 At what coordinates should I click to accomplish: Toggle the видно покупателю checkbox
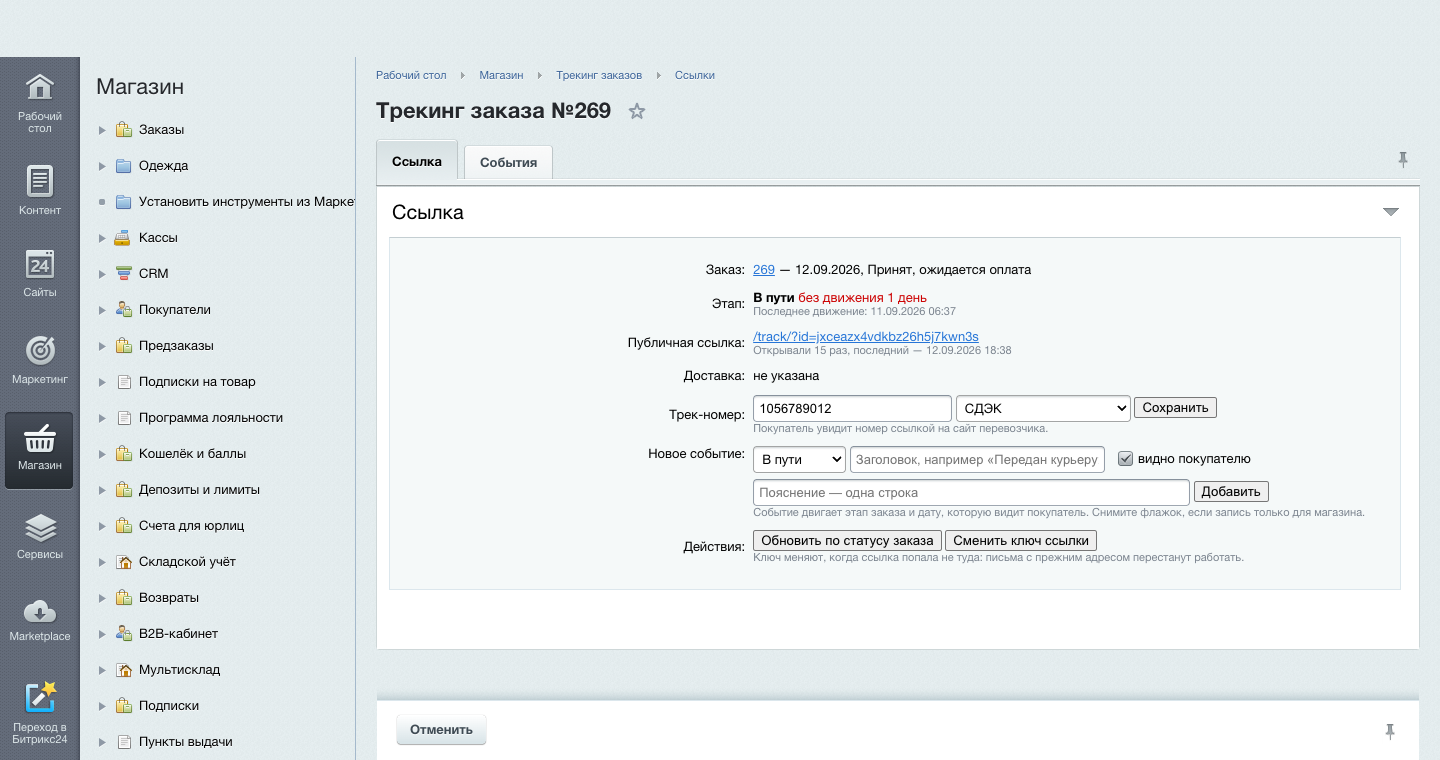1125,459
